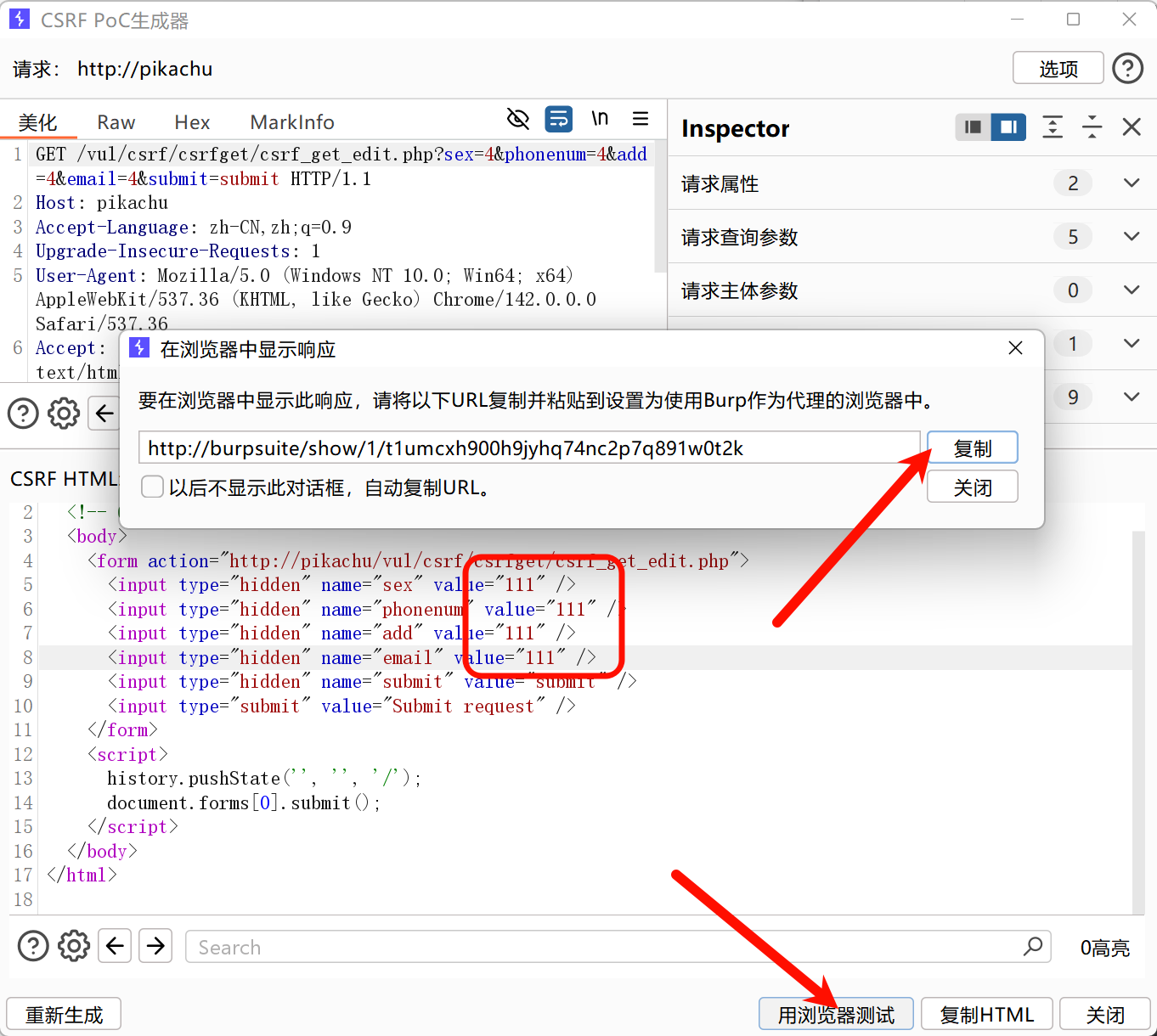Toggle hide non-printable characters eye icon
This screenshot has width=1157, height=1036.
tap(517, 119)
